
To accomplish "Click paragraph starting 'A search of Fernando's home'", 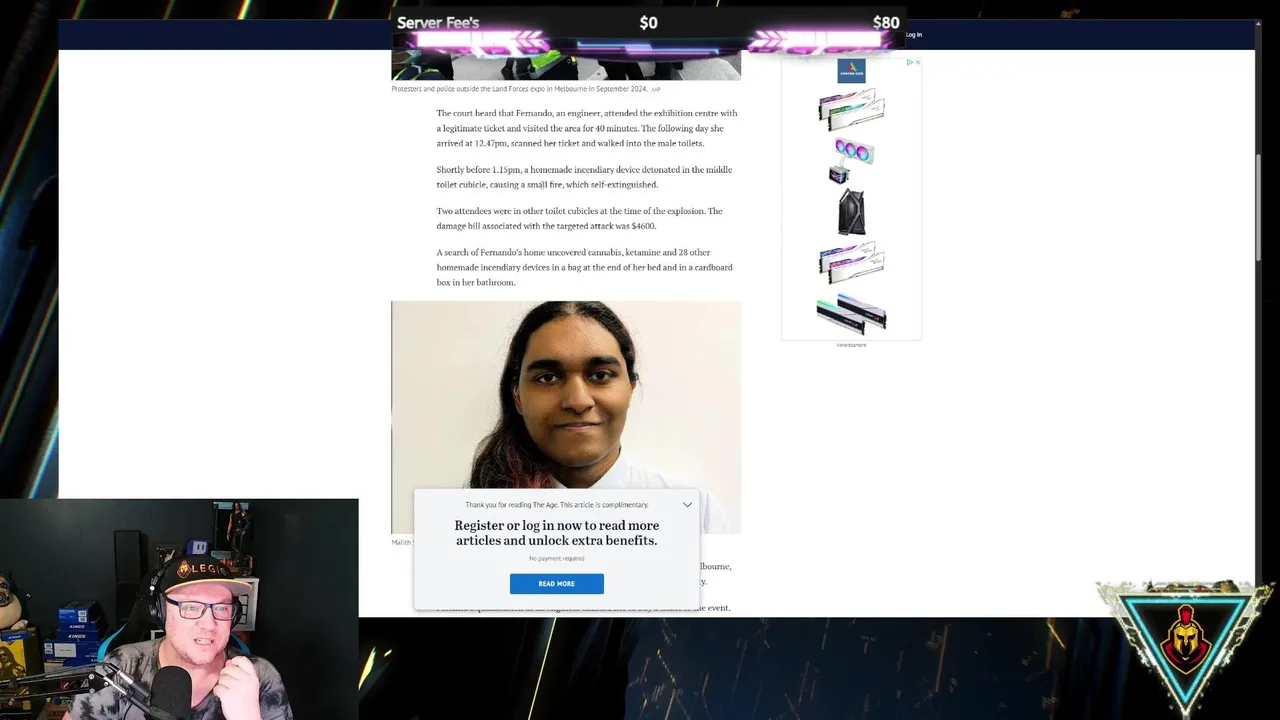I will click(x=584, y=267).
